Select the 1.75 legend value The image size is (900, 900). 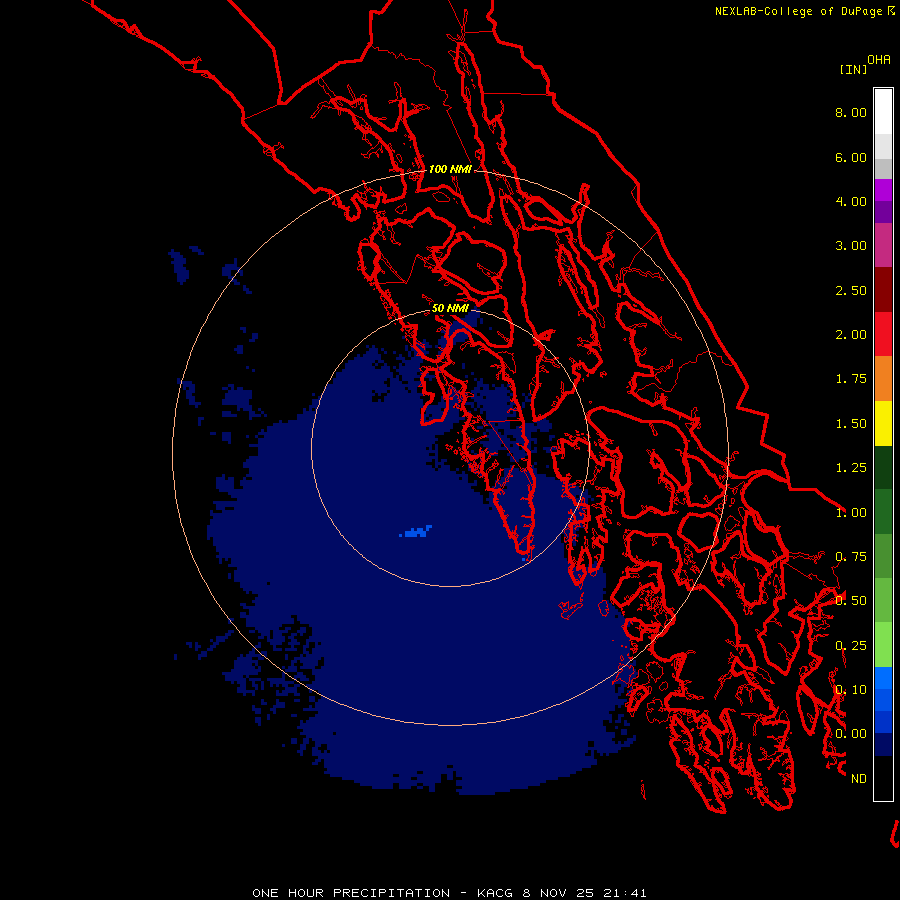(x=851, y=379)
